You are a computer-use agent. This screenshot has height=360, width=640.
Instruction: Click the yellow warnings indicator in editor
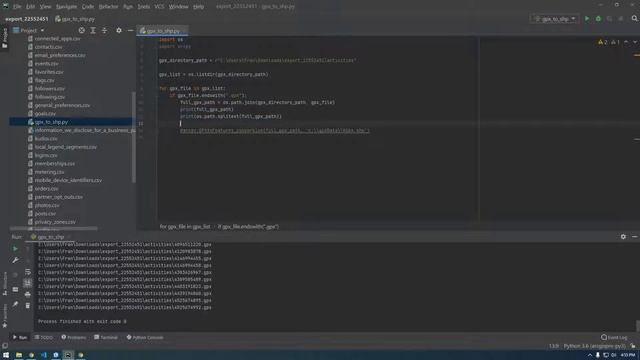(602, 42)
